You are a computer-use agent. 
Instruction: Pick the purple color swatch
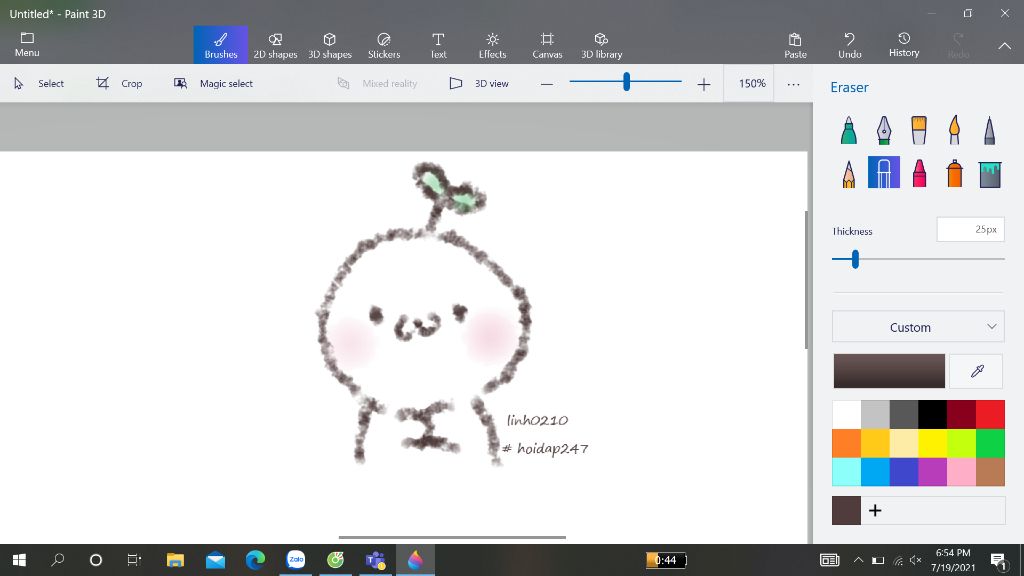(x=933, y=472)
